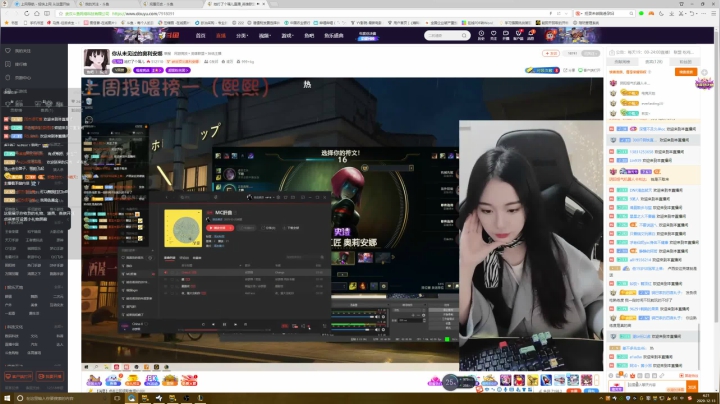Click the streamer's avatar picture

(96, 62)
